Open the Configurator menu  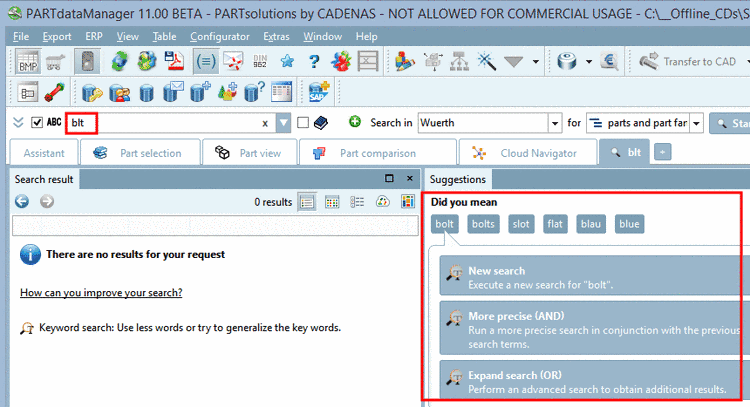point(220,36)
